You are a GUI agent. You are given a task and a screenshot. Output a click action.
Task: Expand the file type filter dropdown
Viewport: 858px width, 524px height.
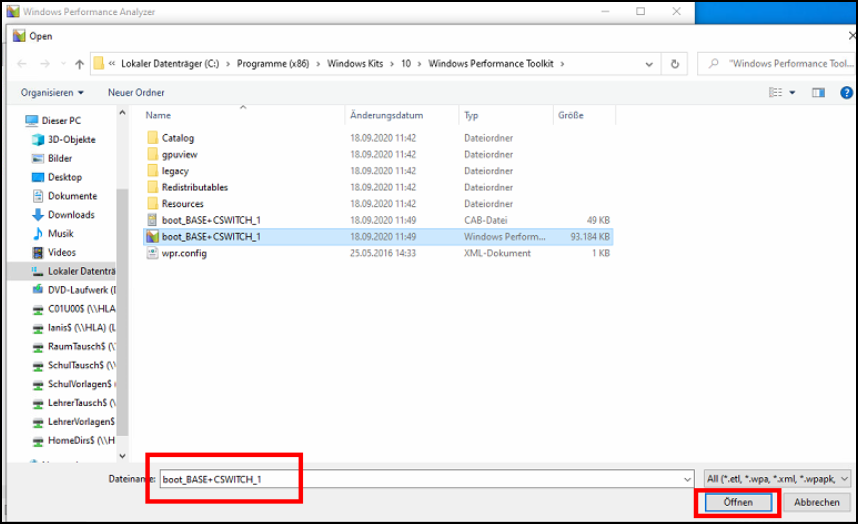pos(845,479)
